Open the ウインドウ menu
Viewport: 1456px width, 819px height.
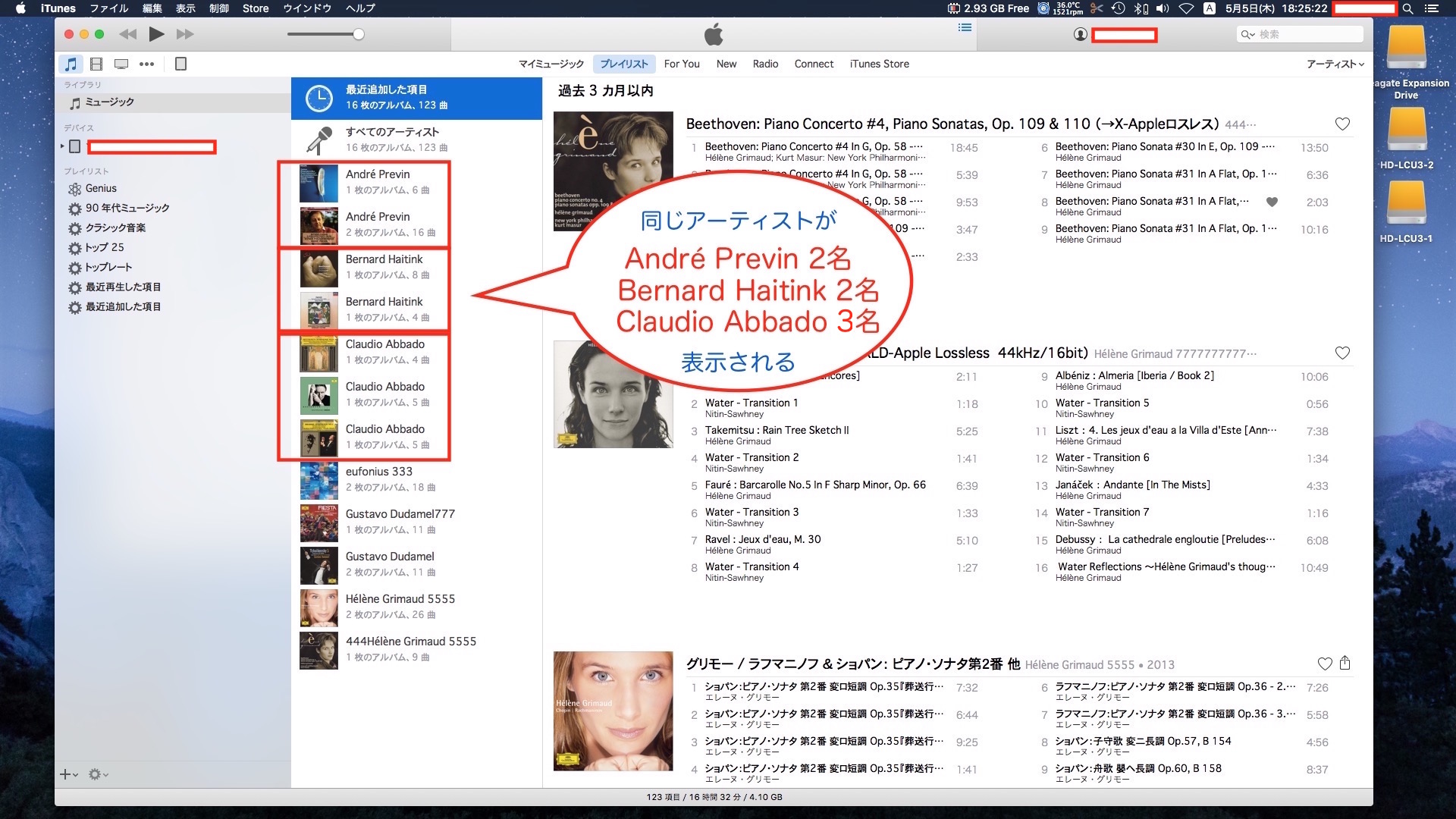307,8
